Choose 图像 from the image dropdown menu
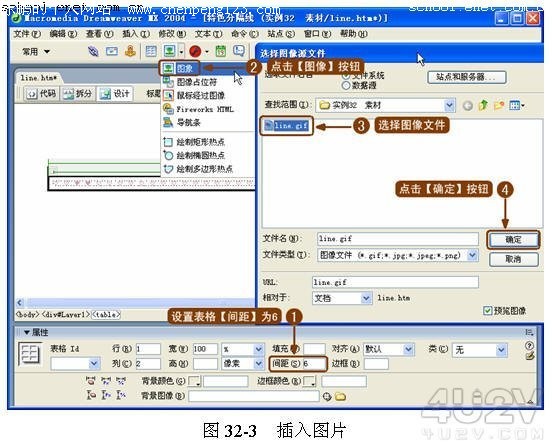Image resolution: width=552 pixels, height=443 pixels. point(179,68)
